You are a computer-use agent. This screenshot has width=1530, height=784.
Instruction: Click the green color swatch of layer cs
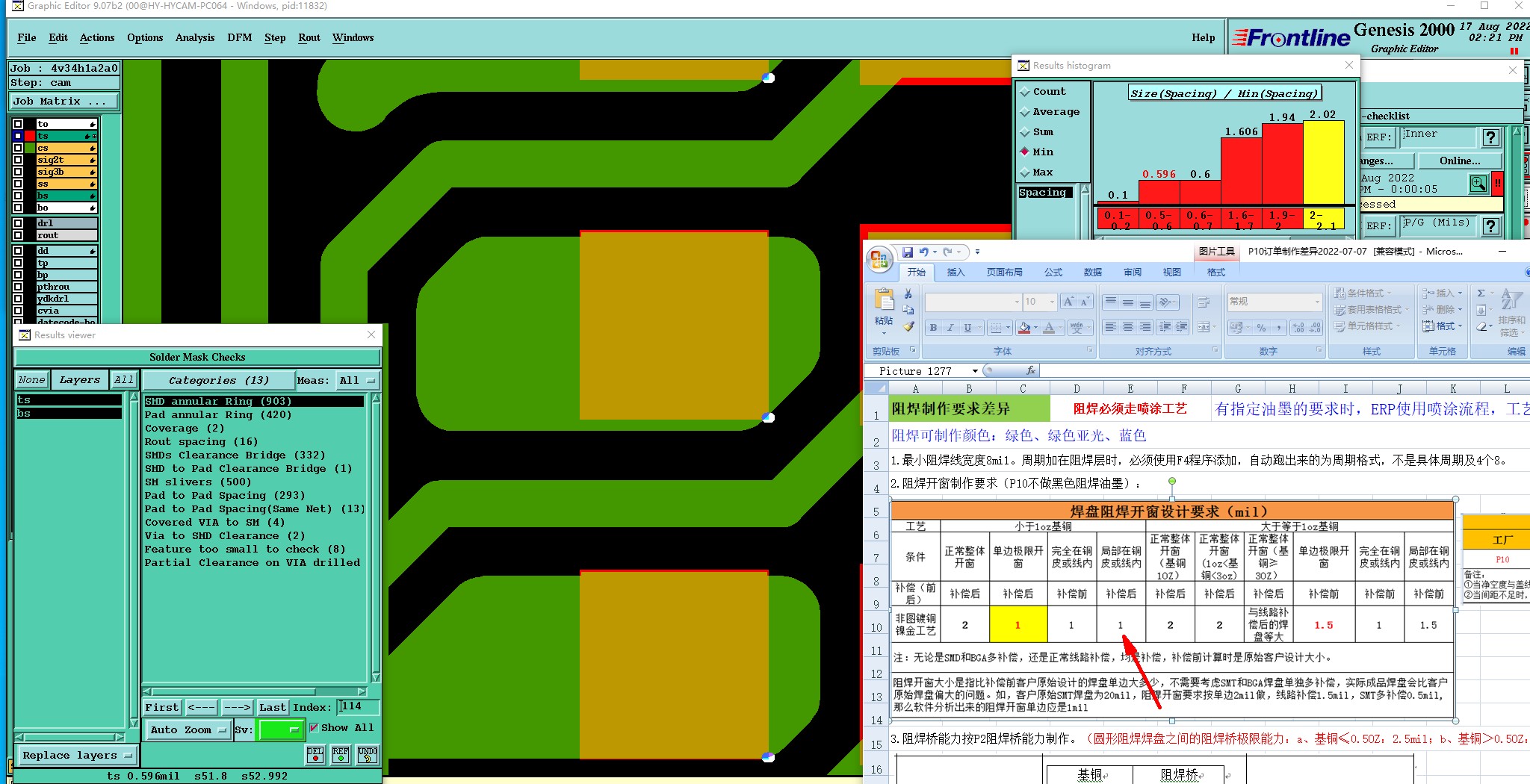(x=30, y=148)
